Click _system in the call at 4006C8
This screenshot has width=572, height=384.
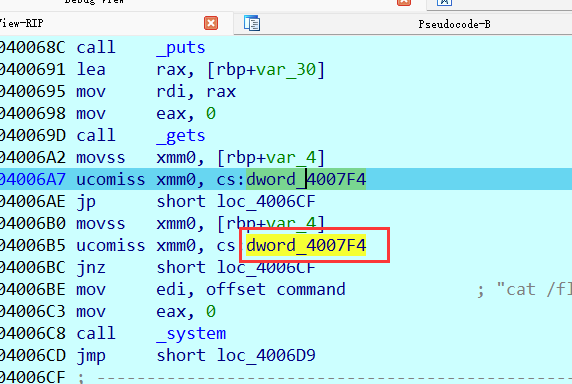pyautogui.click(x=191, y=333)
